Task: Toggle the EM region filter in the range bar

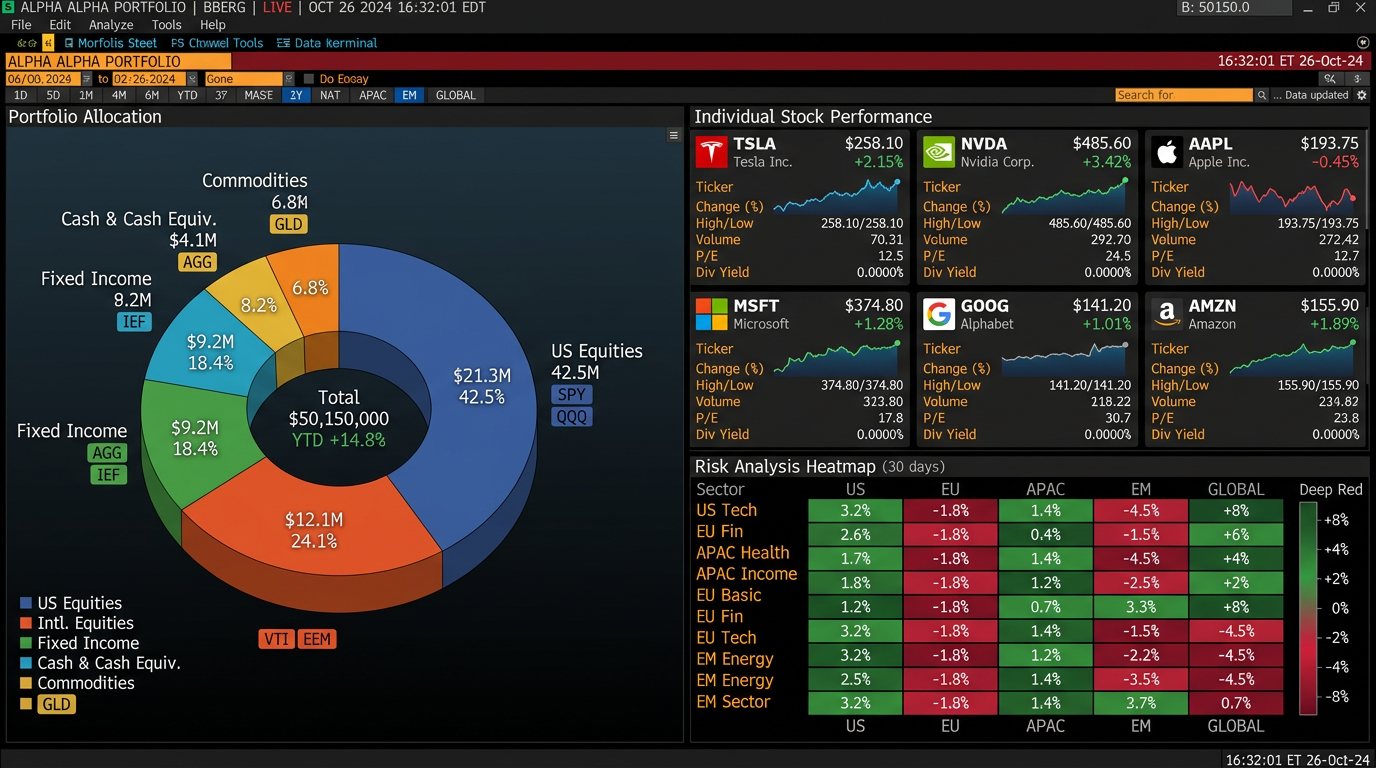Action: (409, 95)
